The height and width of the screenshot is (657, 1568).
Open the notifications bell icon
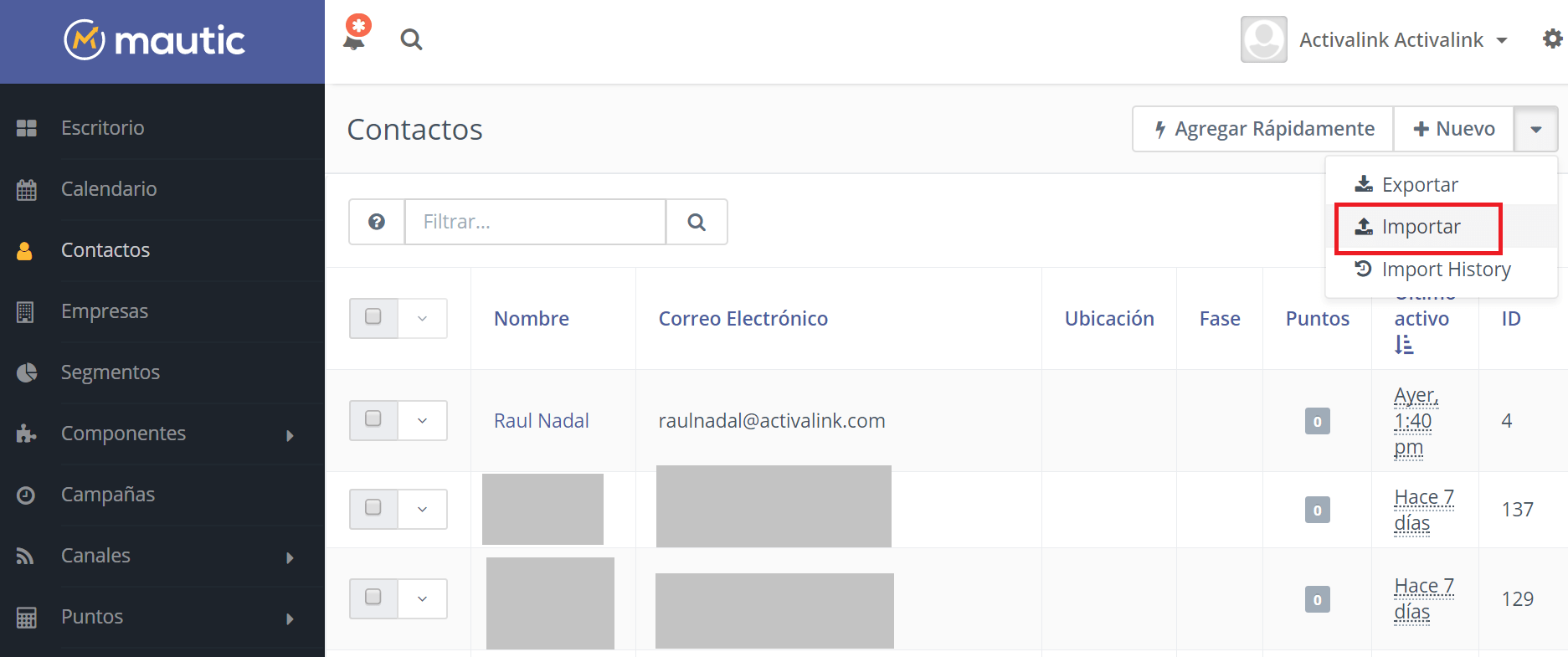pyautogui.click(x=356, y=33)
